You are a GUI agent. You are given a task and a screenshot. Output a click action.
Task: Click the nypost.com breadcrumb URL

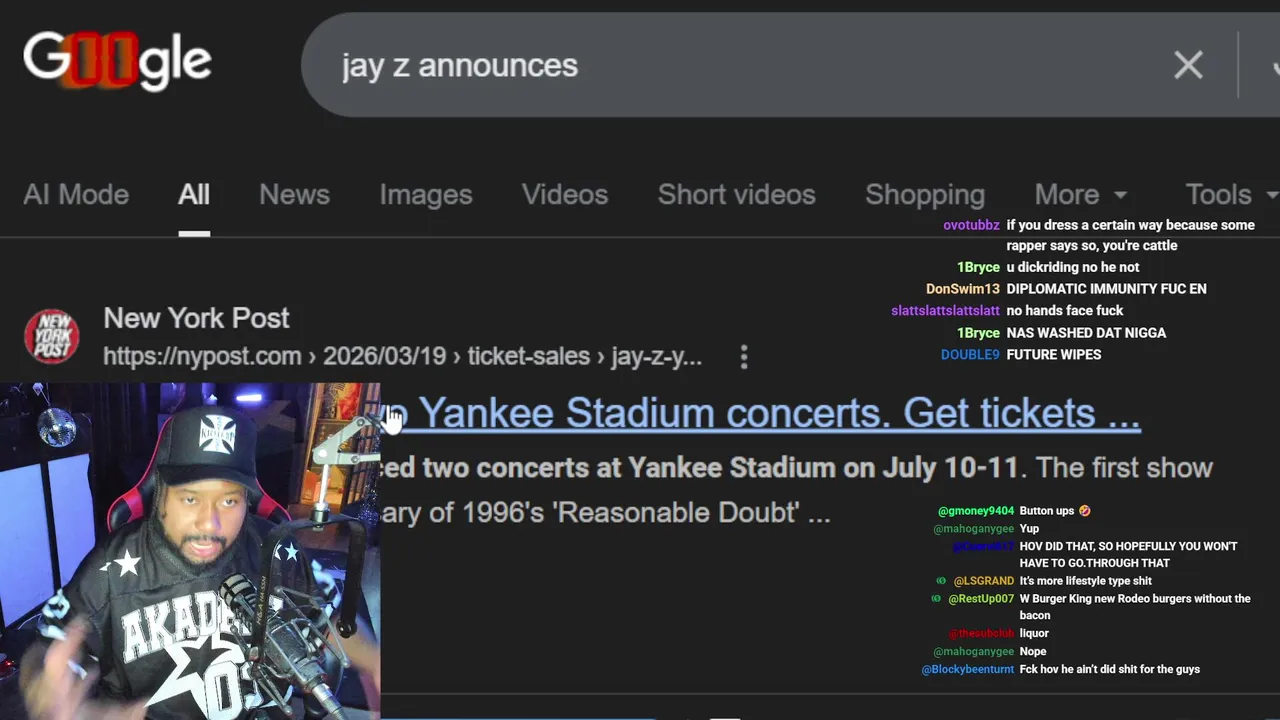tap(402, 357)
